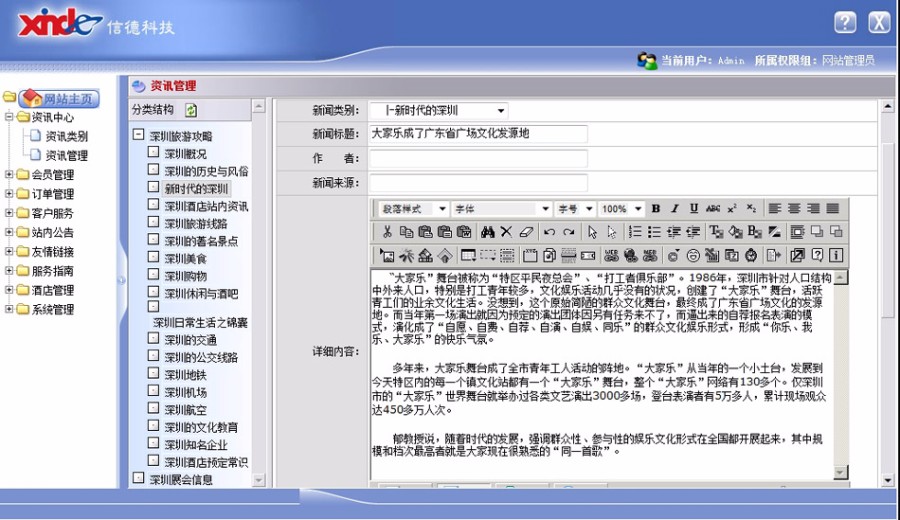Open find and replace (binoculars icon)
This screenshot has width=900, height=520.
(488, 232)
